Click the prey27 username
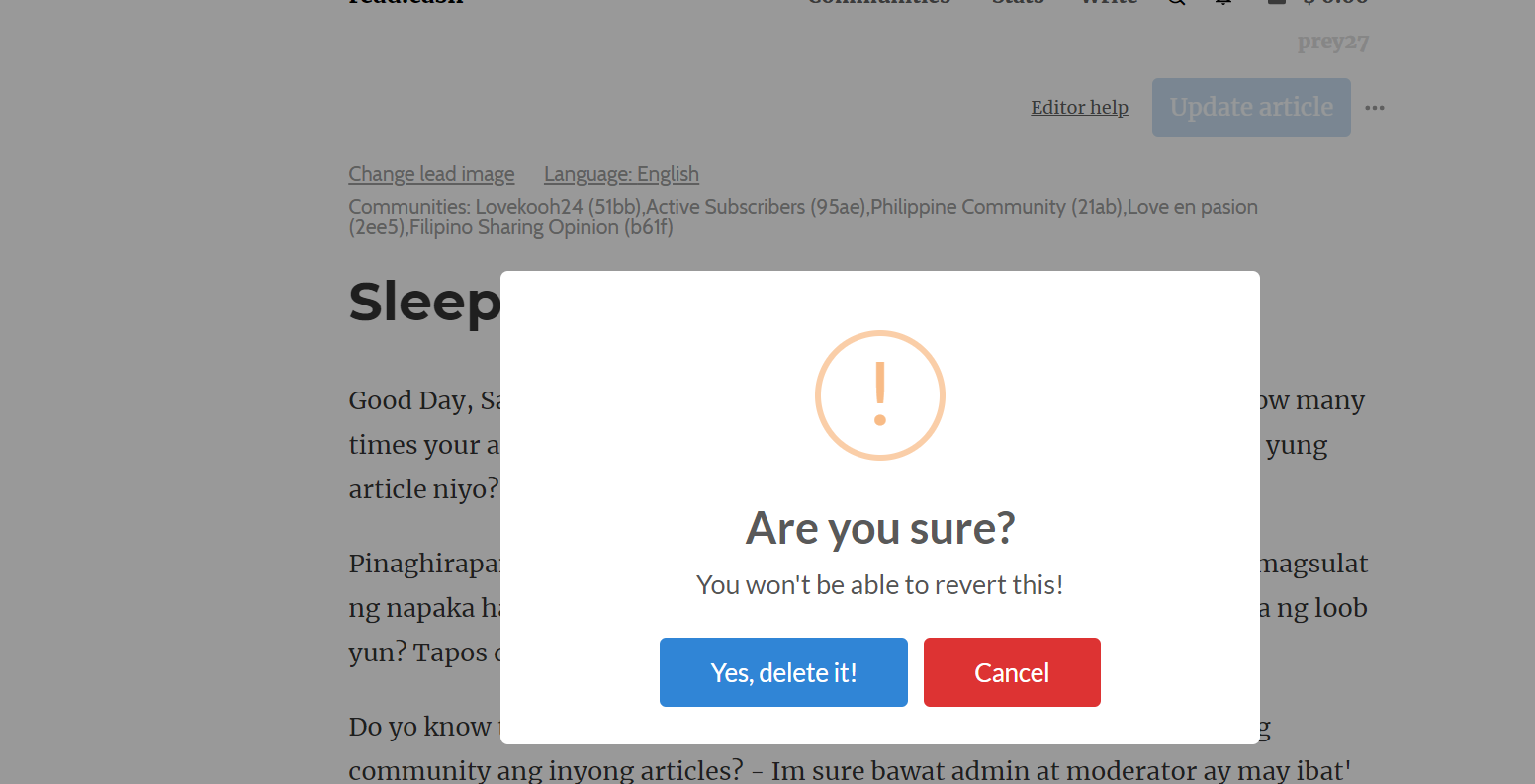 click(x=1333, y=42)
